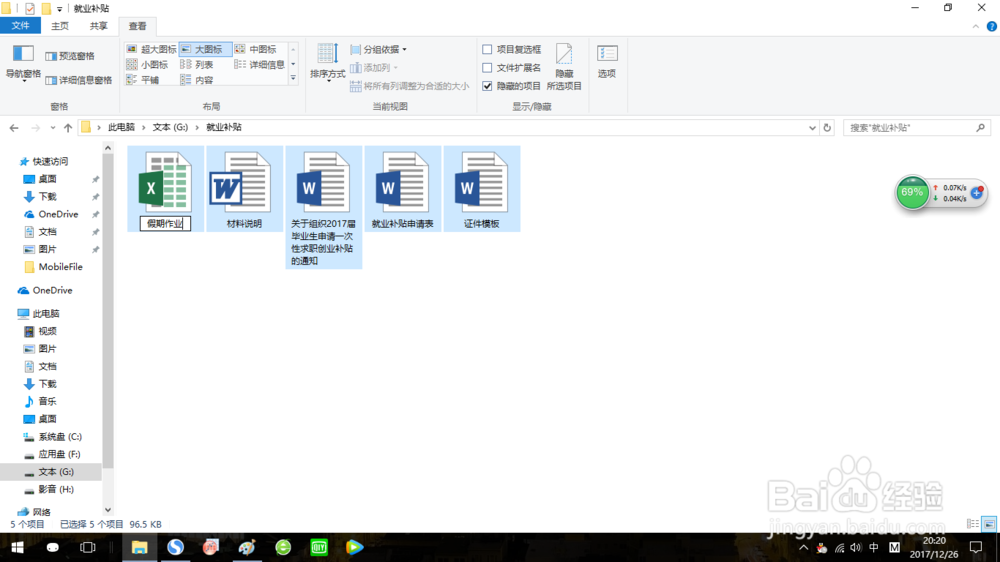This screenshot has width=1000, height=562.
Task: Select the Word file 证件模板
Action: (x=482, y=189)
